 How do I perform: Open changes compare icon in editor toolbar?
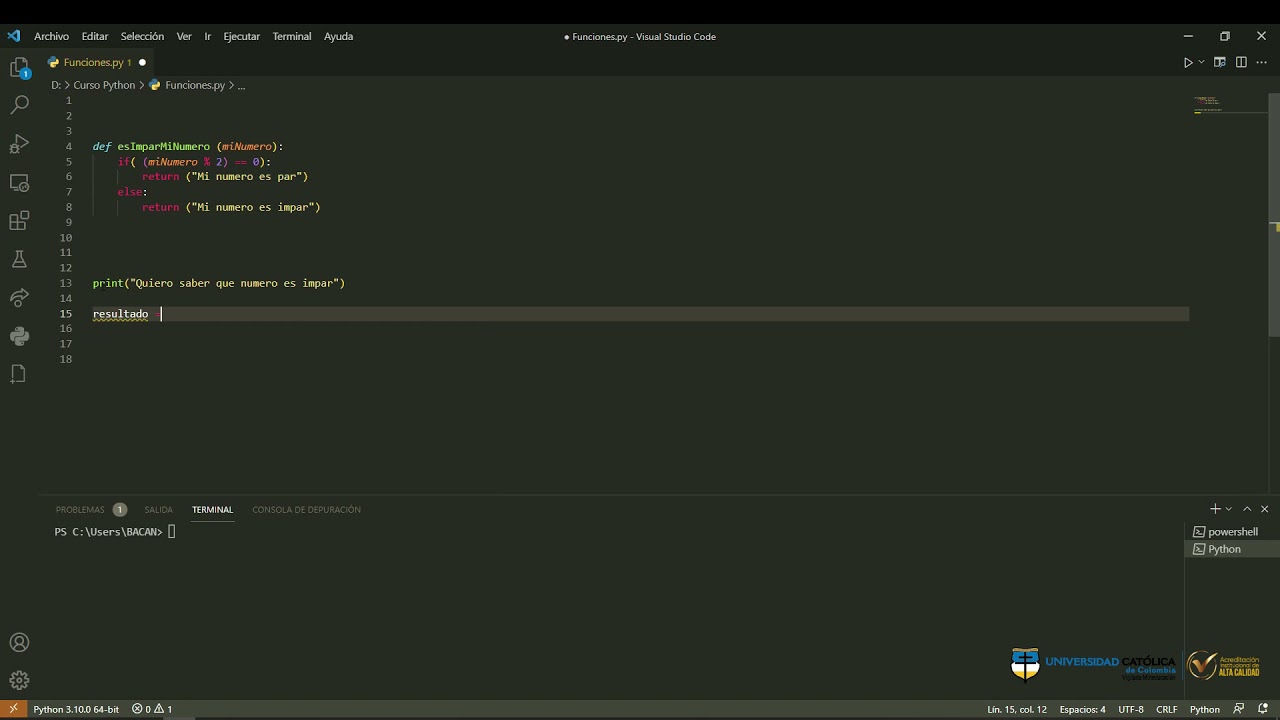tap(1220, 62)
